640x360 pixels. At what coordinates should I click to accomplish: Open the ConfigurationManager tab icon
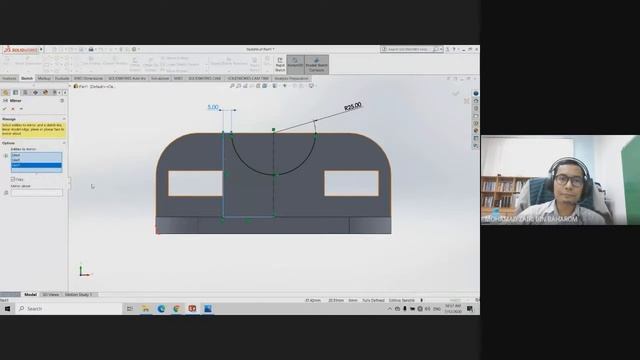point(25,93)
